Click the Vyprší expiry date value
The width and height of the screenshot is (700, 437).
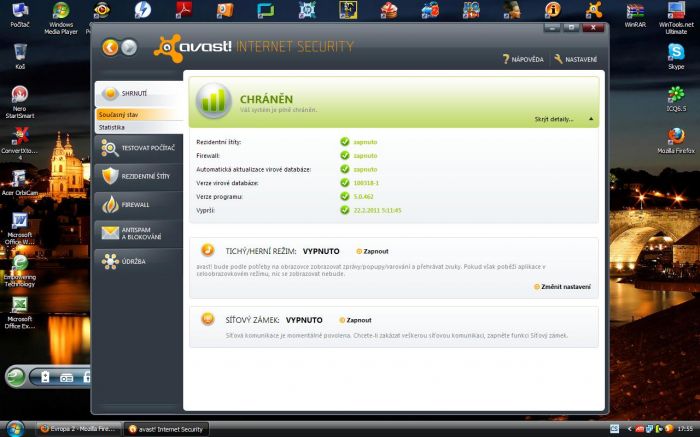[377, 210]
